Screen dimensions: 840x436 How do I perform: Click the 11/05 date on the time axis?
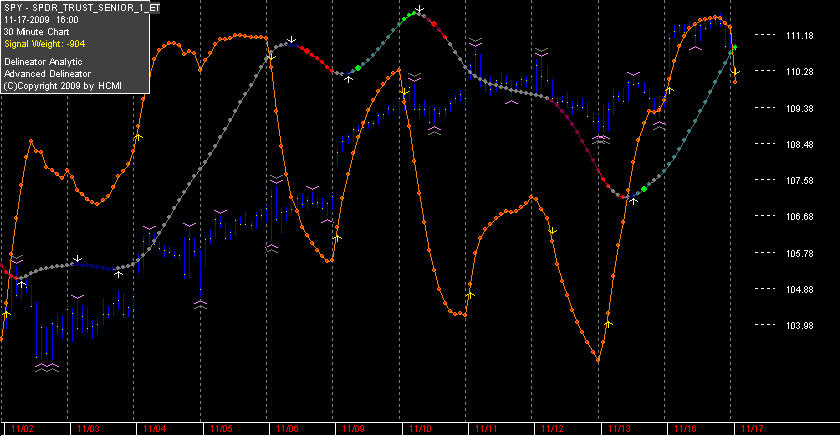(221, 429)
